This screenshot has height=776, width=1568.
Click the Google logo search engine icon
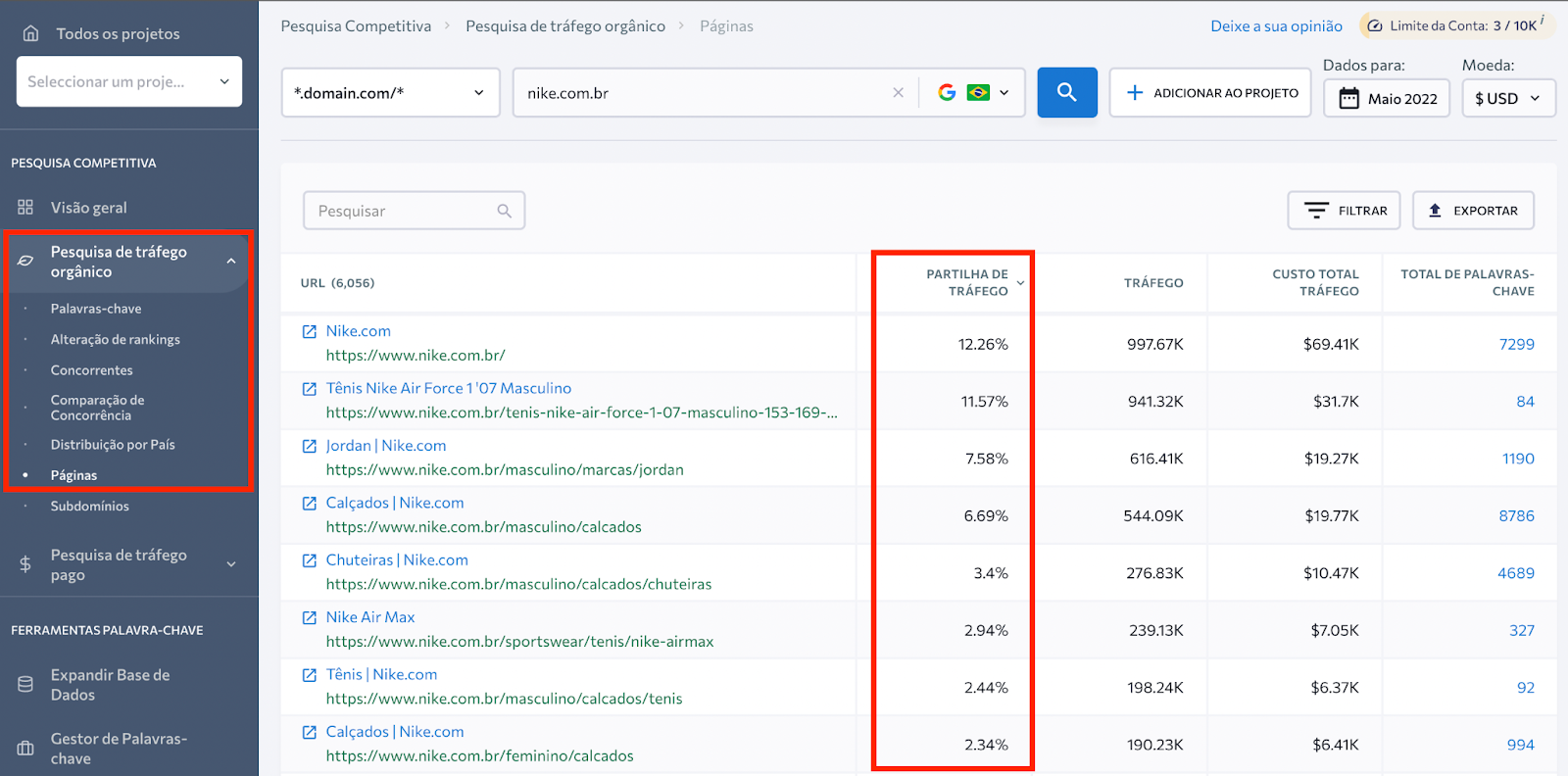(x=947, y=92)
